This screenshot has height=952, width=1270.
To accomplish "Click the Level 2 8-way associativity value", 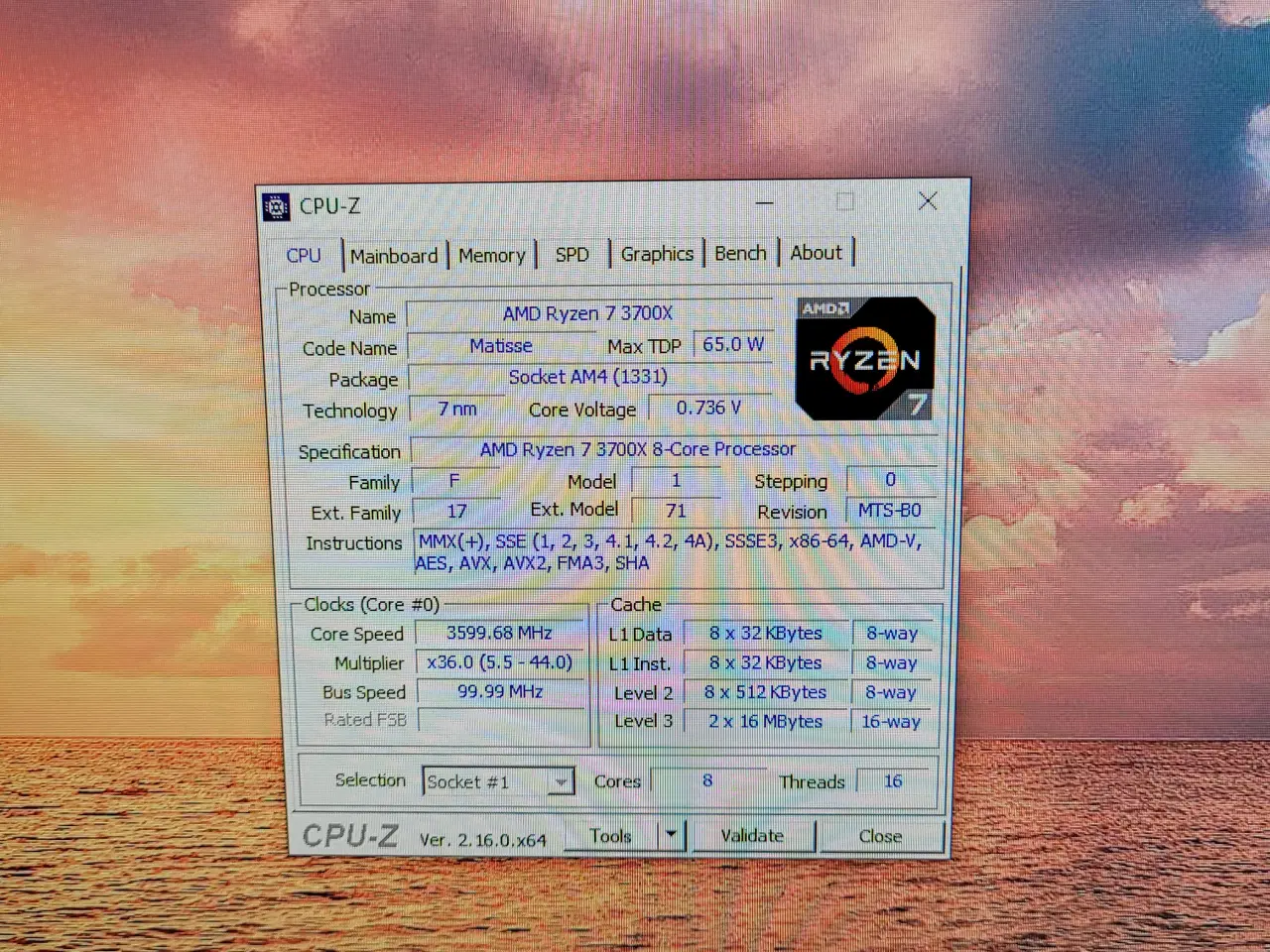I will point(891,692).
